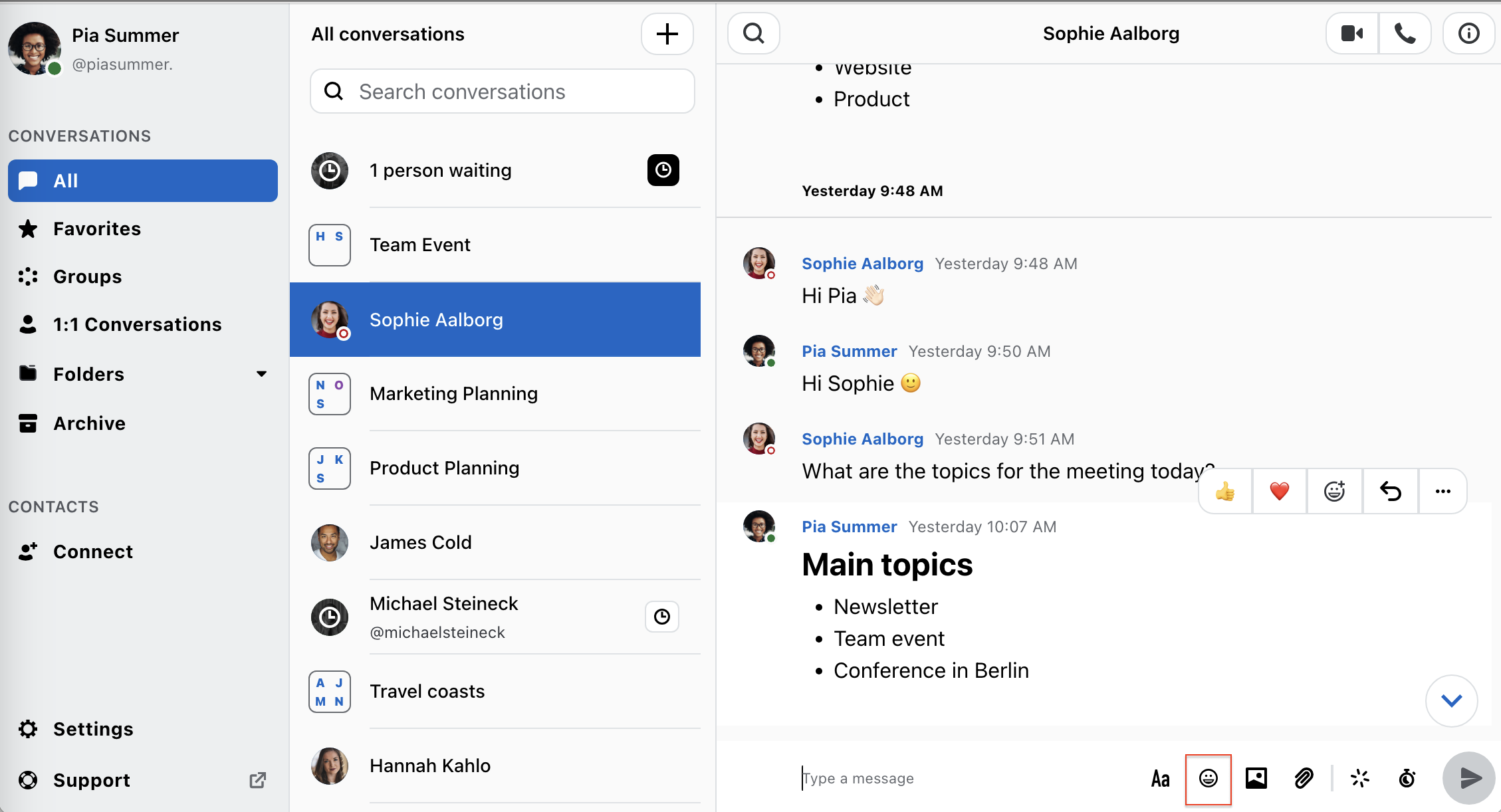Screen dimensions: 1501x812
Task: React with the red heart to the message
Action: pyautogui.click(x=1279, y=492)
